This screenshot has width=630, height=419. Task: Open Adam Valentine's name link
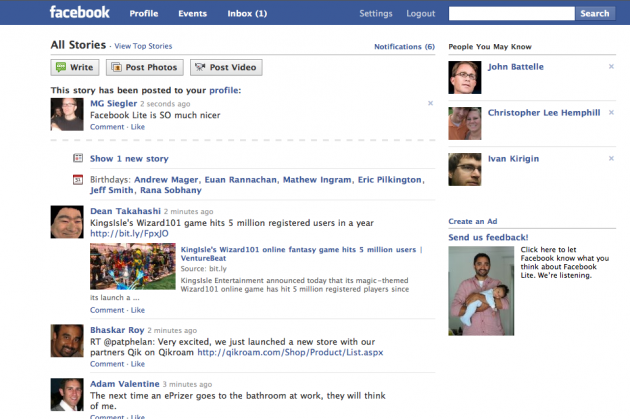pos(125,384)
